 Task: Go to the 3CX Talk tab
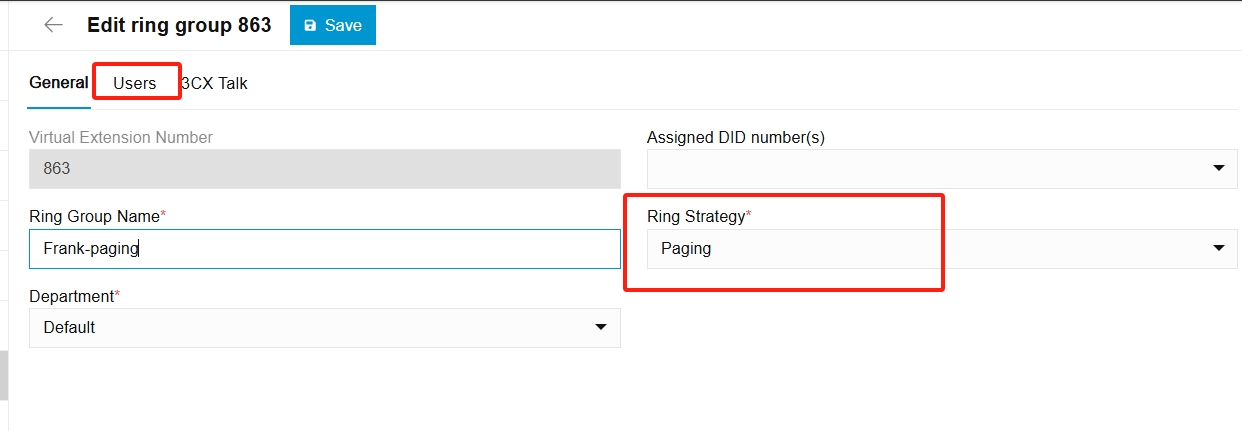(x=215, y=84)
